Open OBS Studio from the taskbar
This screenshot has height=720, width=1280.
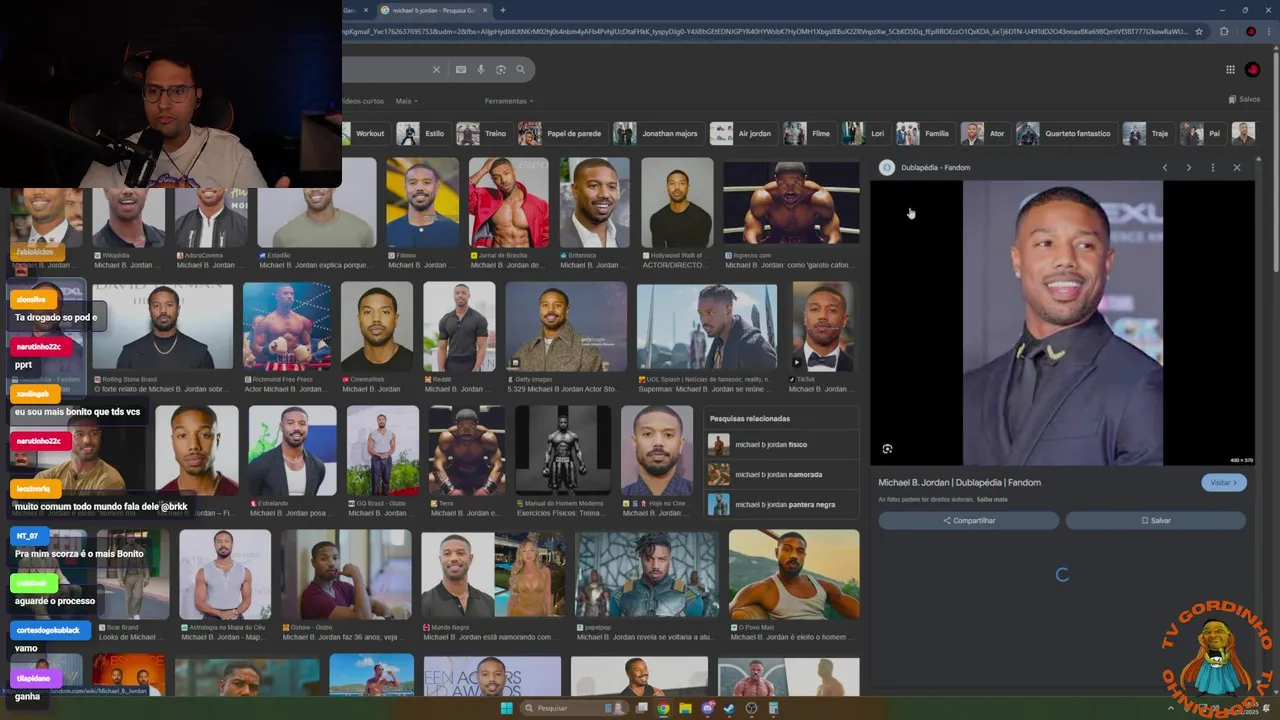(751, 708)
